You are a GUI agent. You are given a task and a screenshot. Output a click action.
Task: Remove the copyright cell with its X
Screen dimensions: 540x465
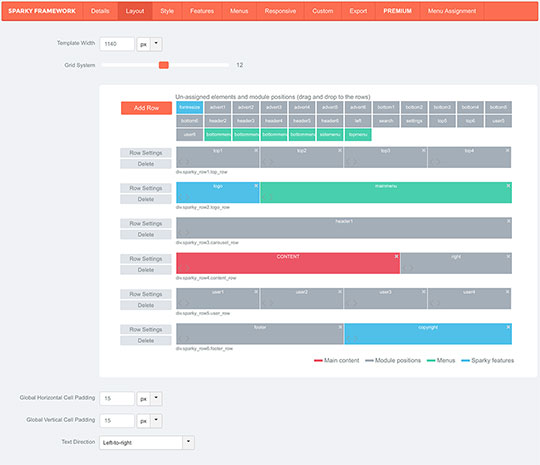[x=508, y=327]
